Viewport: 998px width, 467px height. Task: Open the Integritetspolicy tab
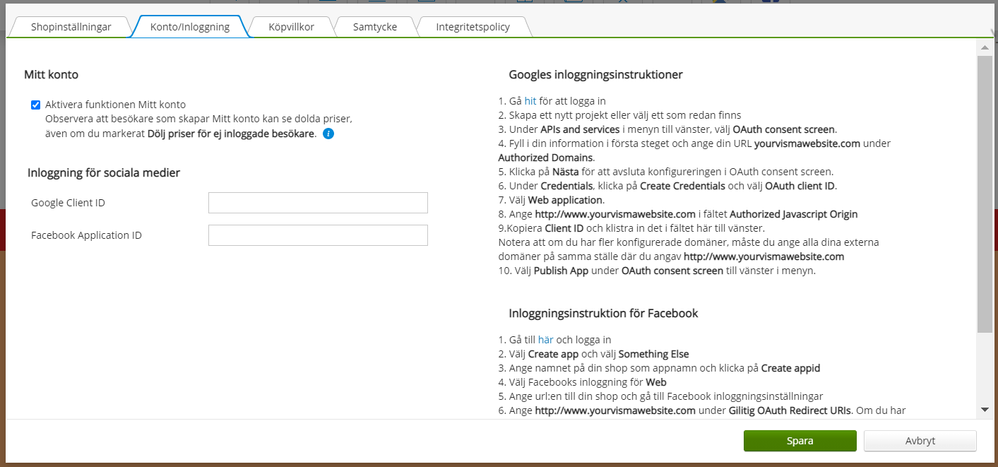[470, 27]
